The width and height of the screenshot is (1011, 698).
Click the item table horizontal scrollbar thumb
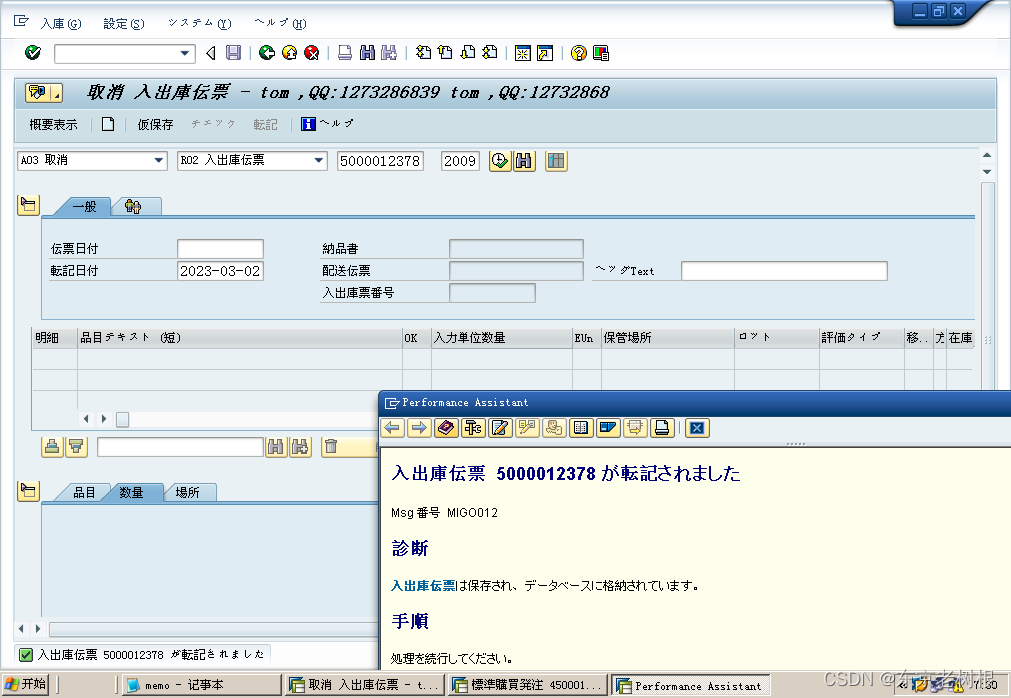(122, 419)
